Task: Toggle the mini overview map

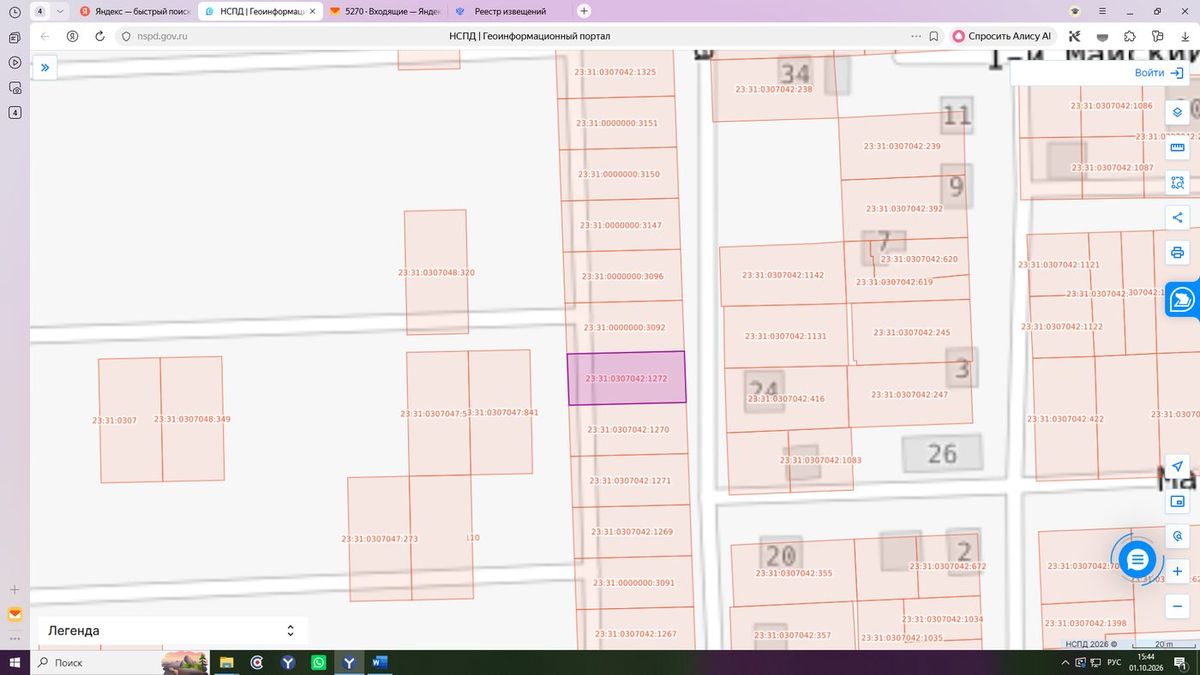Action: [x=1178, y=502]
